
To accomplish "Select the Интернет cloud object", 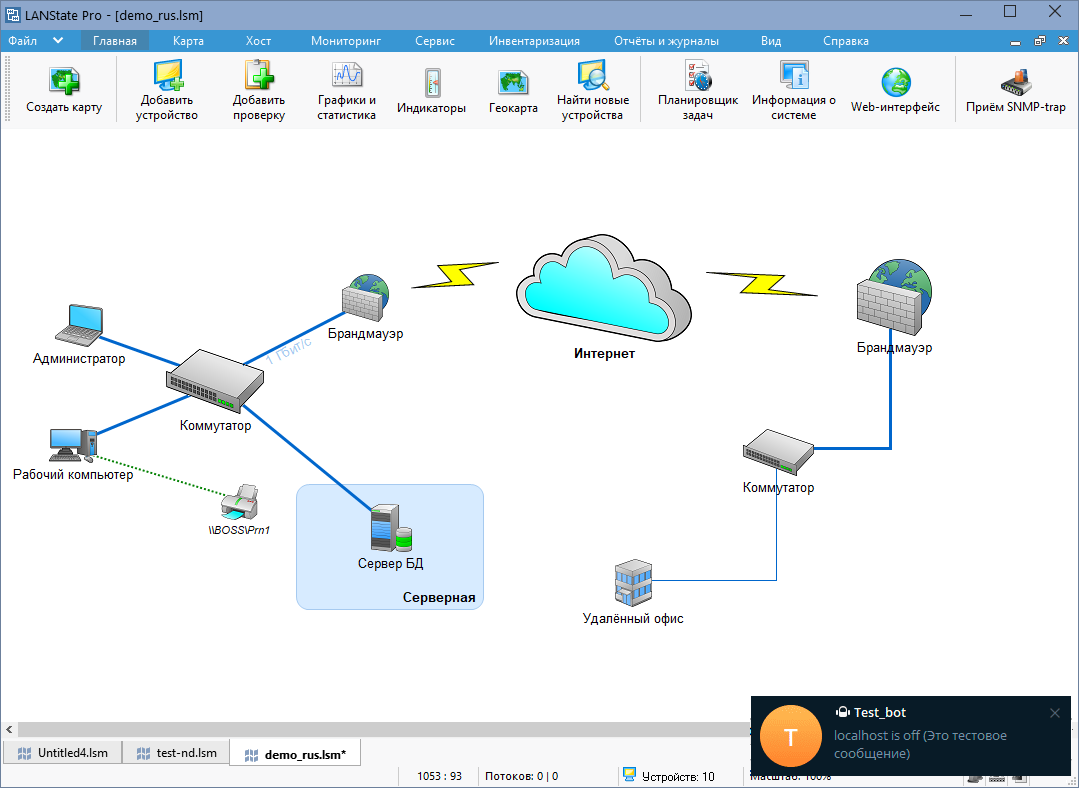I will tap(603, 287).
